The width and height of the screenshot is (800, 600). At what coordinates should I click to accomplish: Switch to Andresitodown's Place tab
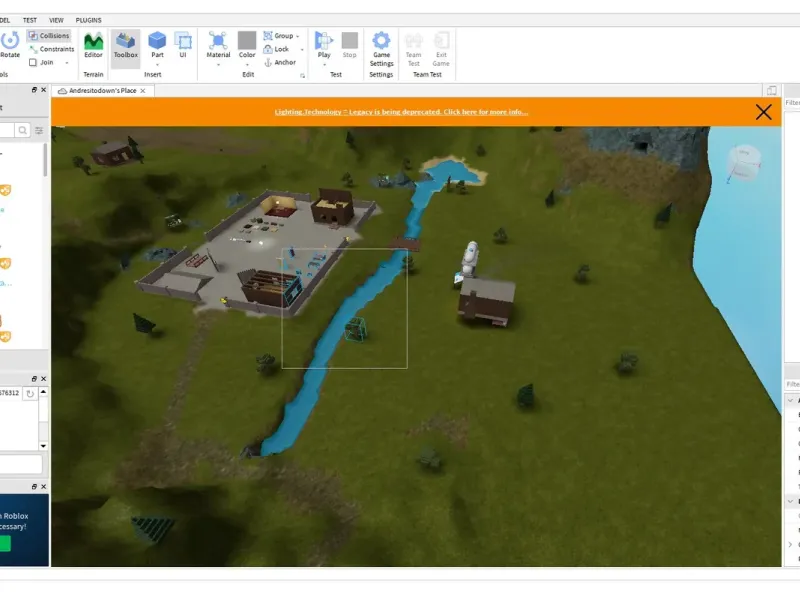click(x=102, y=91)
